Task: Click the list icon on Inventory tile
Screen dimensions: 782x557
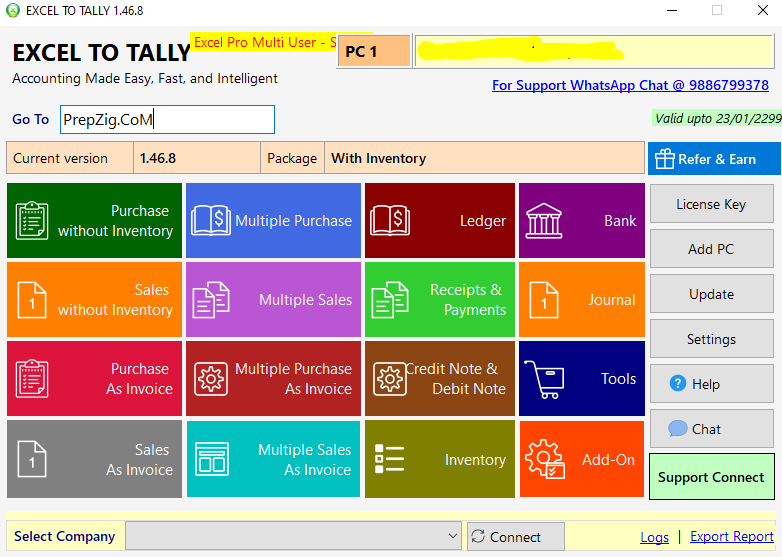Action: coord(389,458)
